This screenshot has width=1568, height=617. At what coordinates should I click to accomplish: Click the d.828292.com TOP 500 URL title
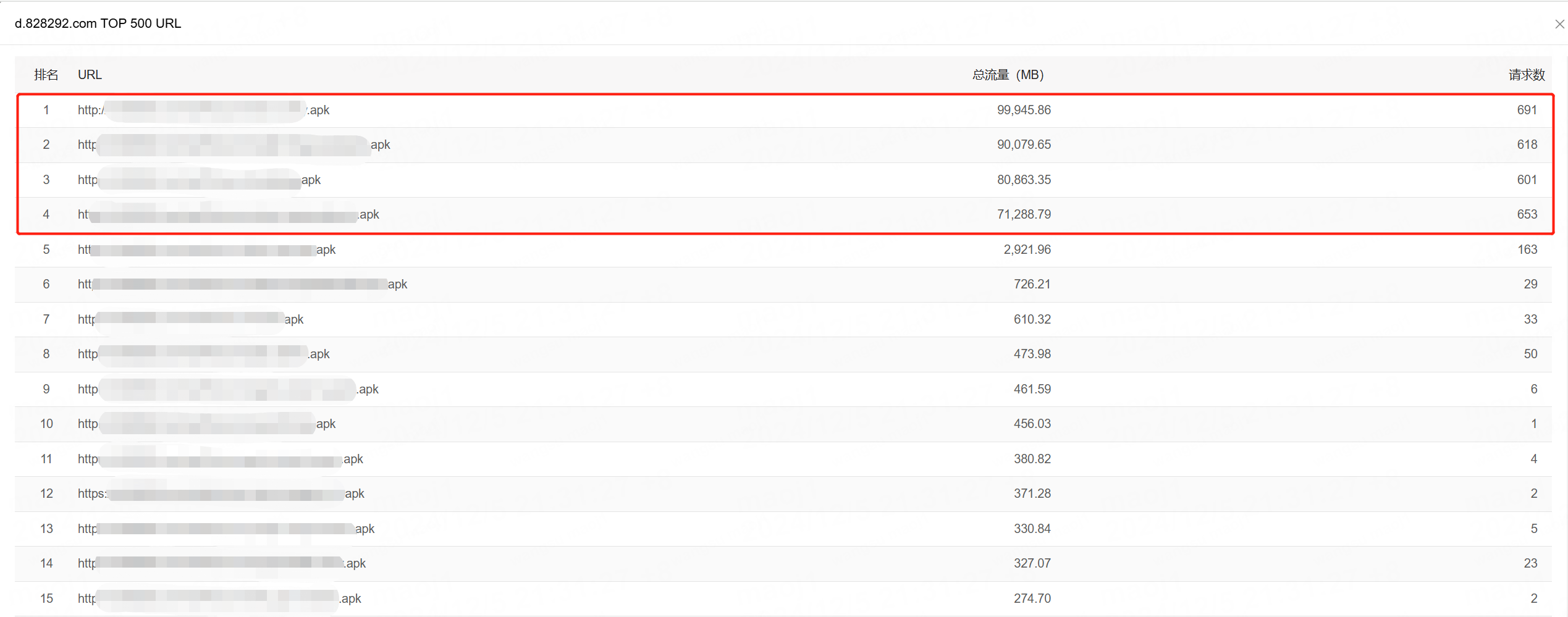click(98, 23)
